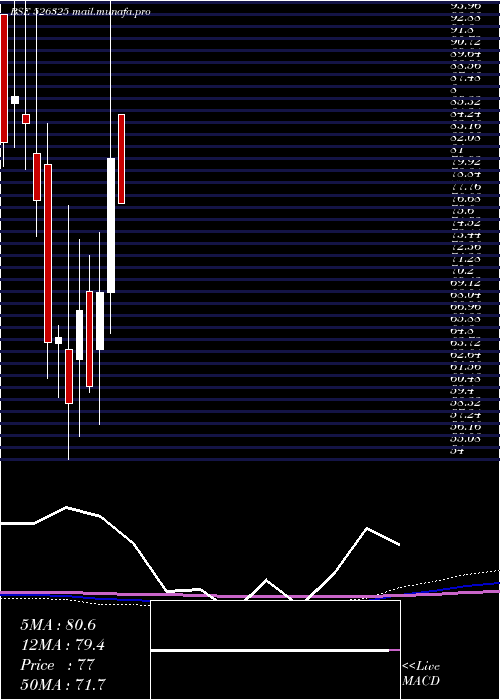The image size is (500, 700).
Task: Click the <<Live MACD label
Action: pyautogui.click(x=421, y=674)
